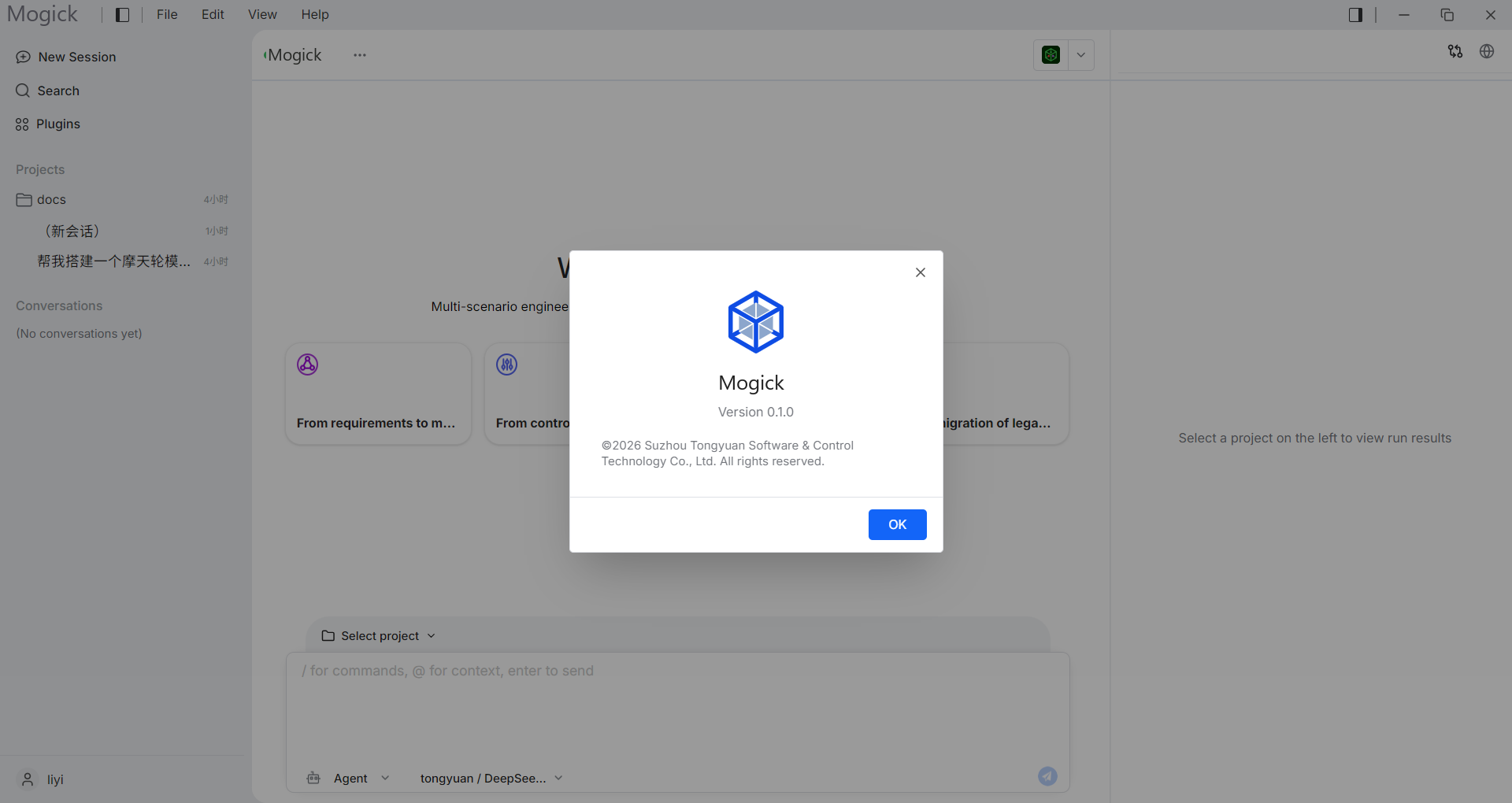Open the 'From requirements to m...' card
1512x803 pixels.
coord(378,394)
